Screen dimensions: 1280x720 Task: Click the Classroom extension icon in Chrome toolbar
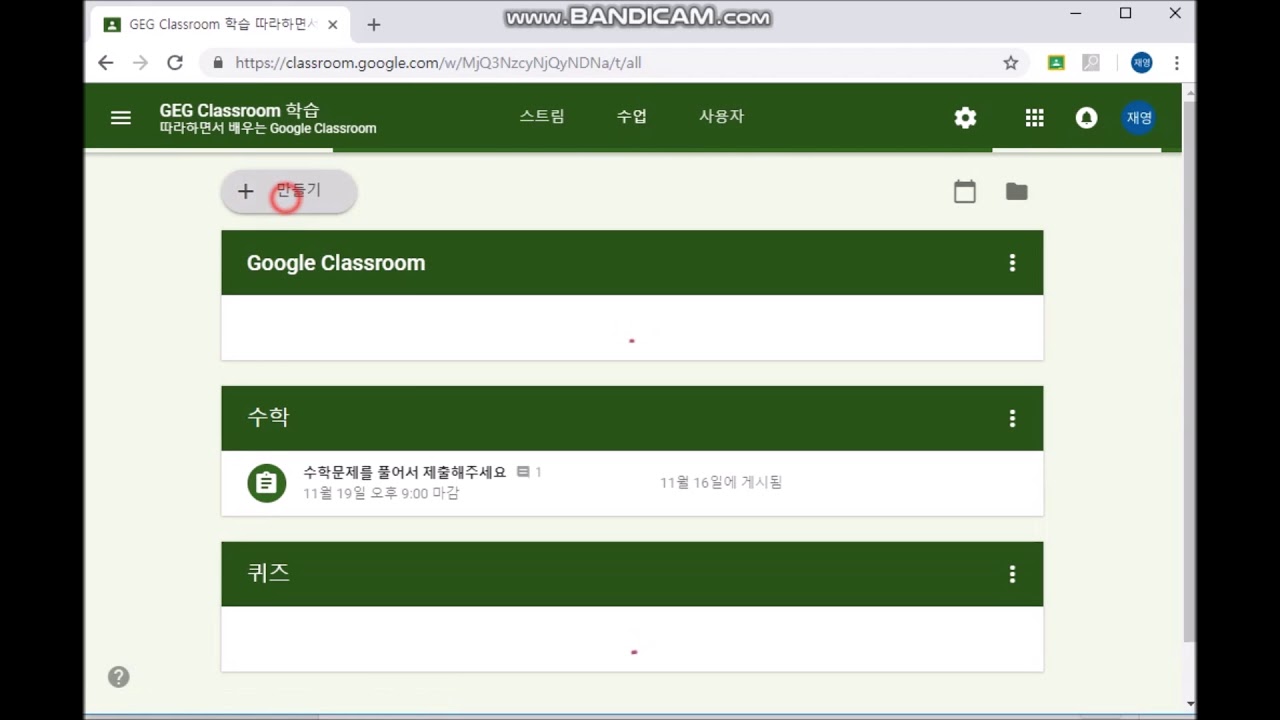click(x=1056, y=63)
